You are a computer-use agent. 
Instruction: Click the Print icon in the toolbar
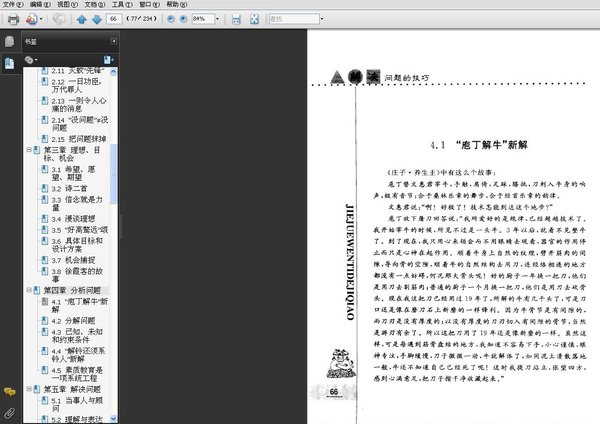click(x=13, y=19)
